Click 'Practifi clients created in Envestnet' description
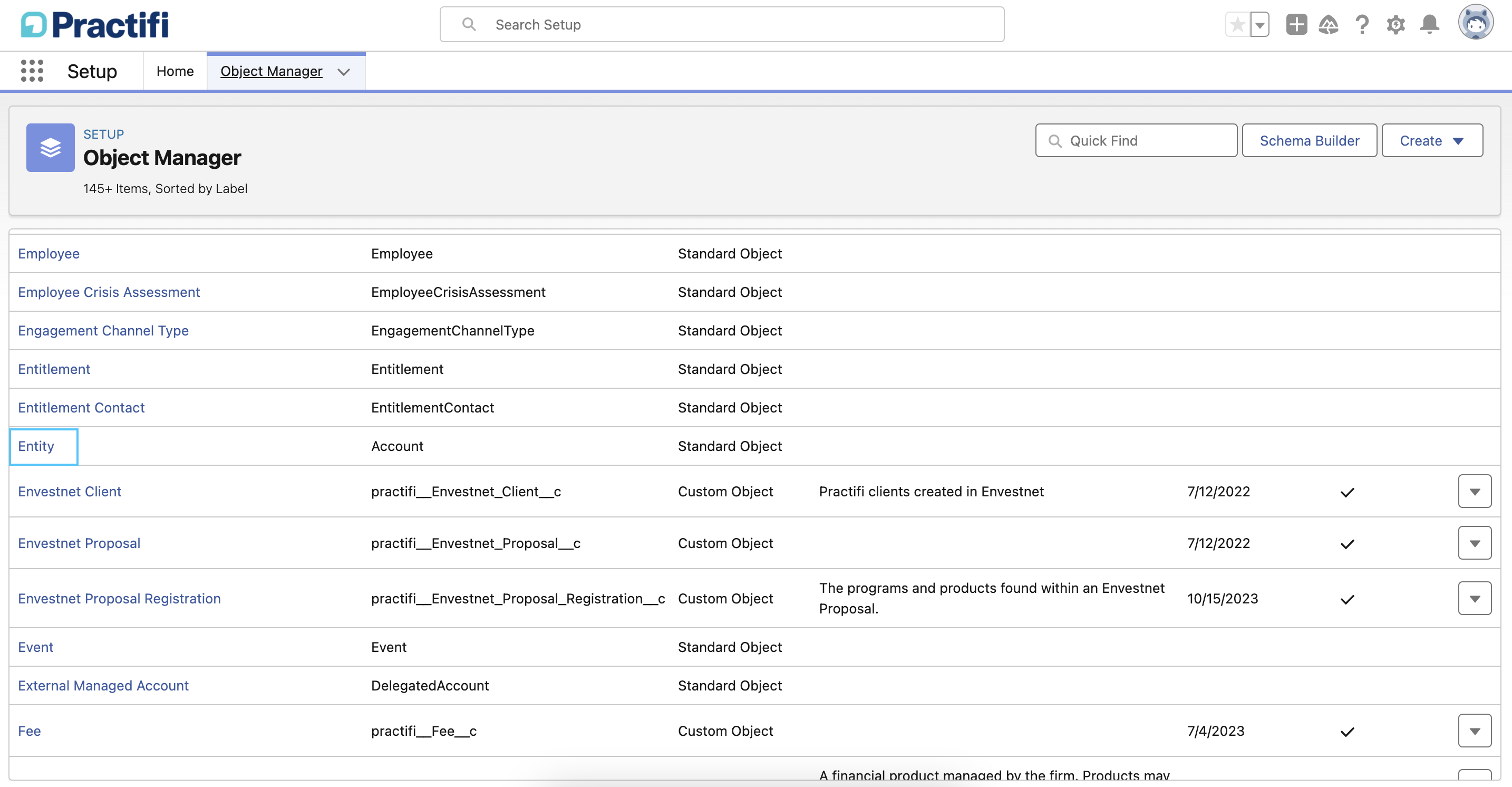 click(x=932, y=491)
